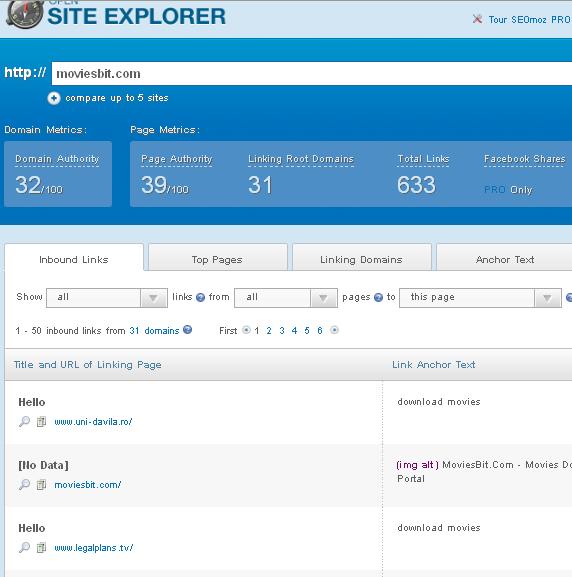This screenshot has width=572, height=577.
Task: Click magnifier icon for www.legalplans.tv row
Action: click(24, 548)
